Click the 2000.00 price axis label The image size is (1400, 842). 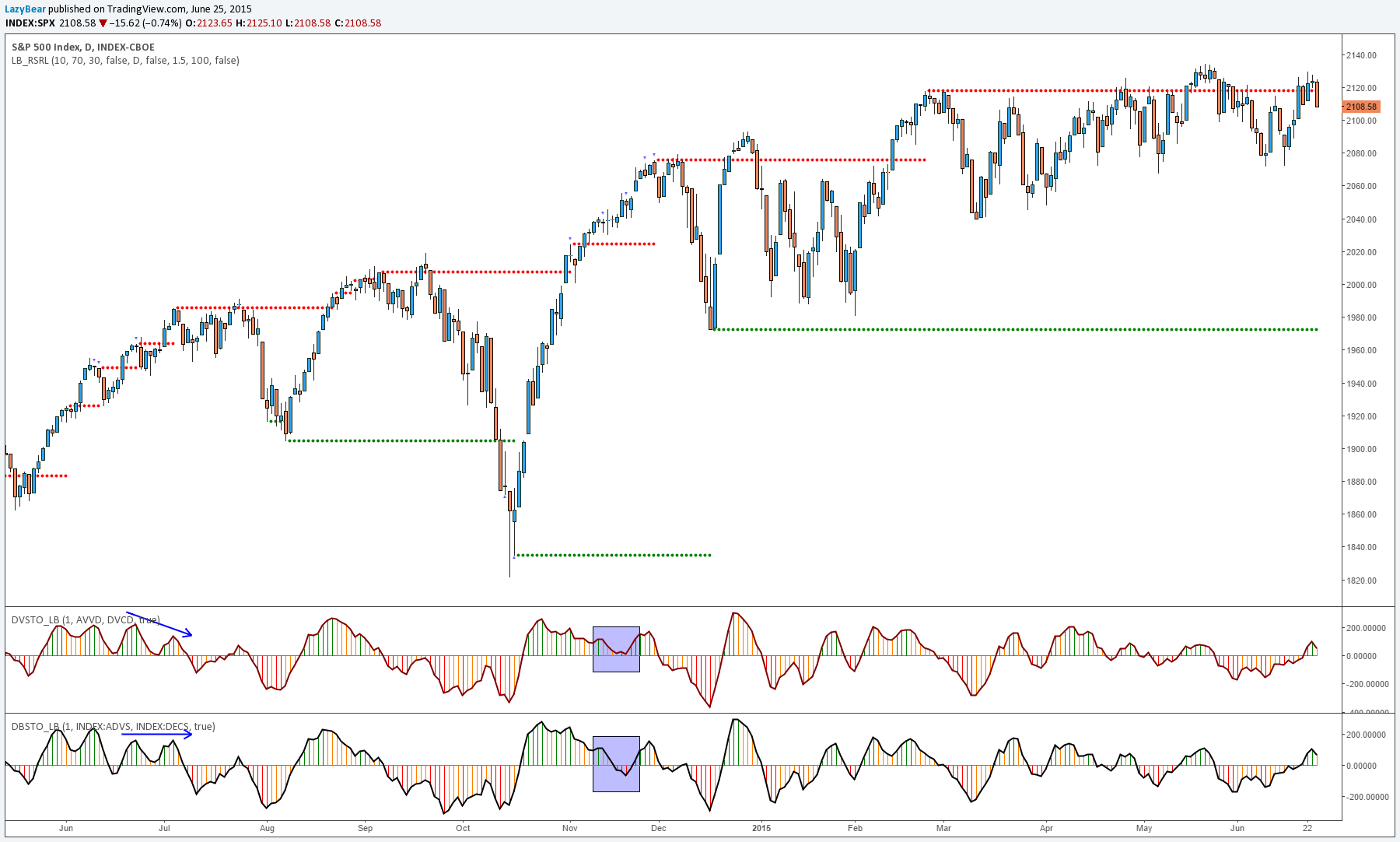[x=1361, y=285]
